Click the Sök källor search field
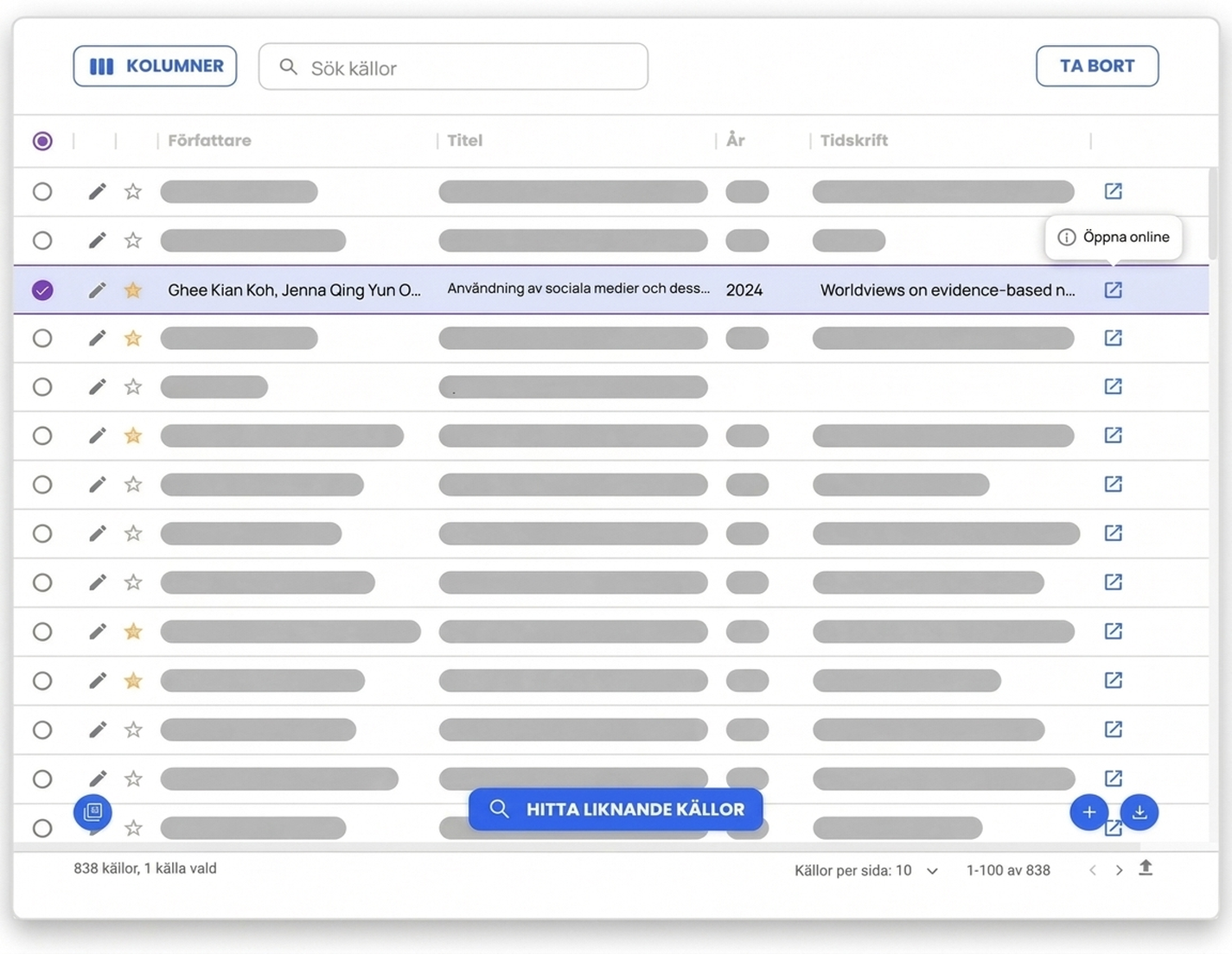The width and height of the screenshot is (1232, 954). (x=453, y=67)
